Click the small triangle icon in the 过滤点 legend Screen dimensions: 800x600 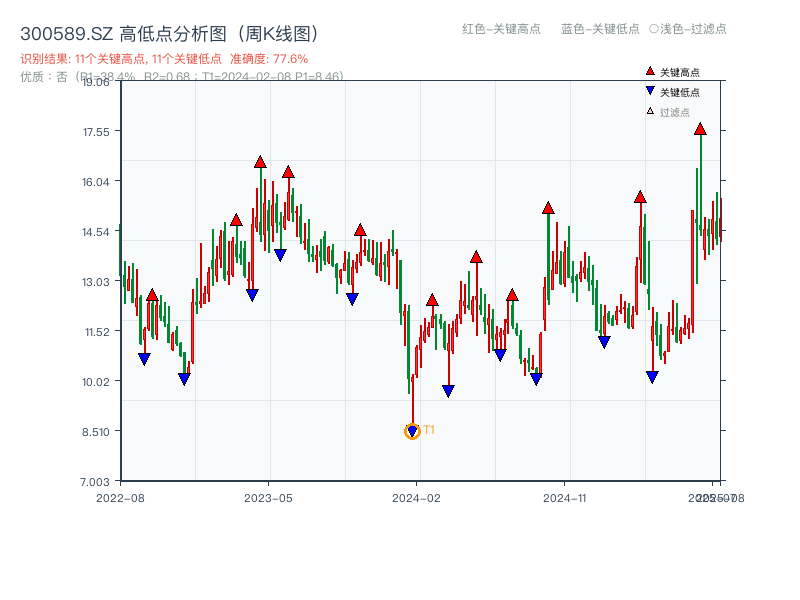point(650,111)
